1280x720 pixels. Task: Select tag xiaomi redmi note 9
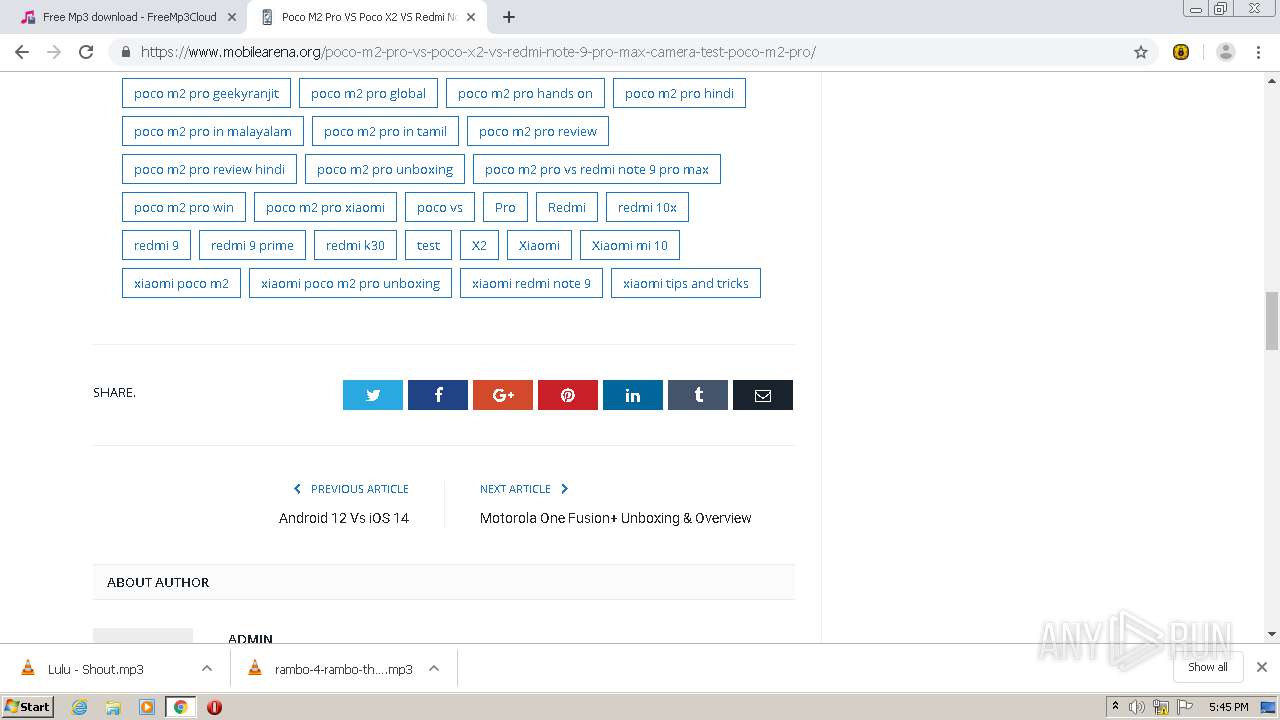531,283
